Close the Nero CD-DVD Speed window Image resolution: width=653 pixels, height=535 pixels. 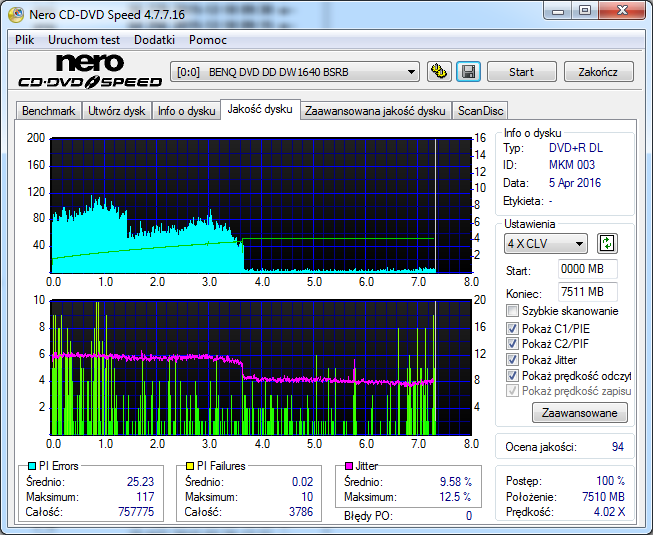pyautogui.click(x=622, y=11)
